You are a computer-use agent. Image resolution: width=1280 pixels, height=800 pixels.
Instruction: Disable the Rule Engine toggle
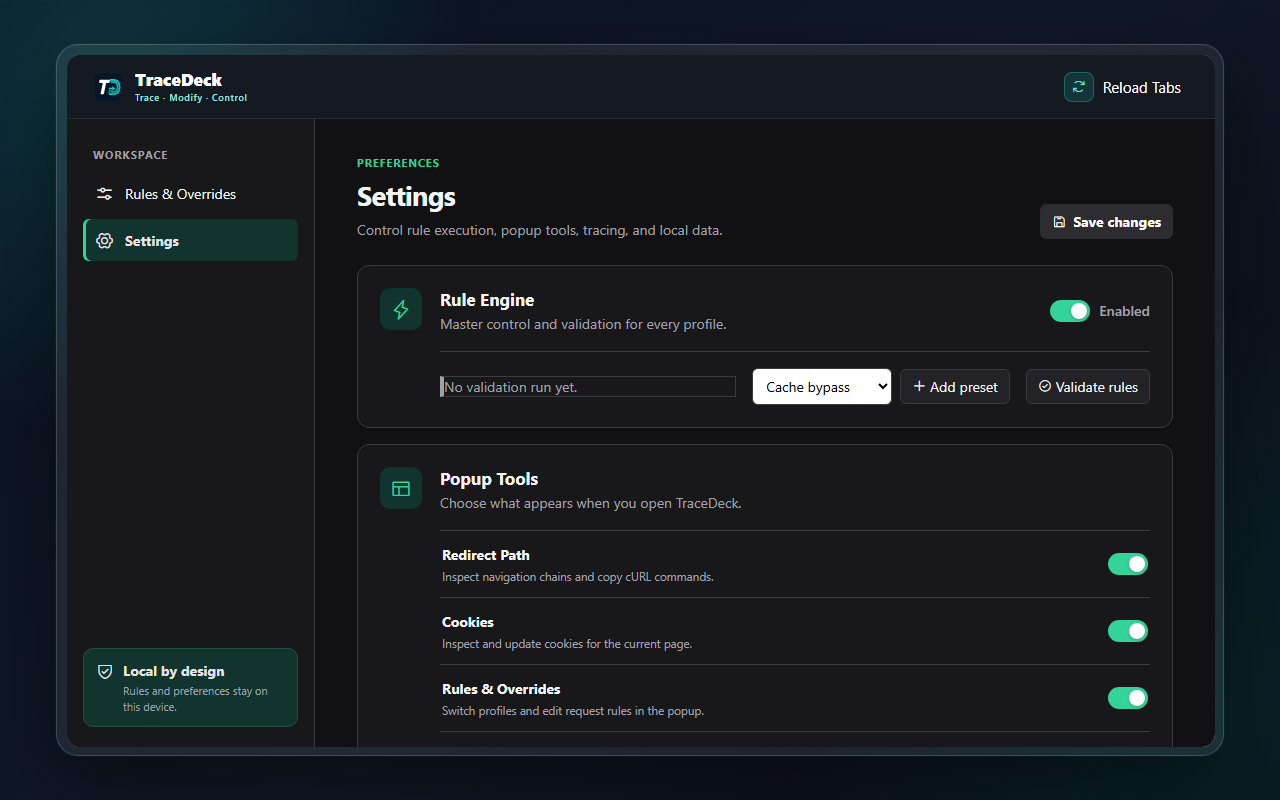tap(1070, 311)
